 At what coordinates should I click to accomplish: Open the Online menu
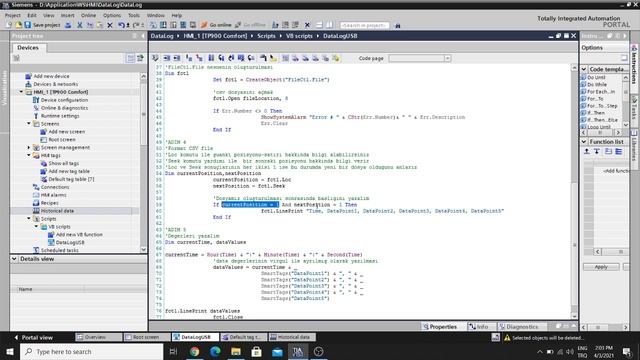pos(88,15)
